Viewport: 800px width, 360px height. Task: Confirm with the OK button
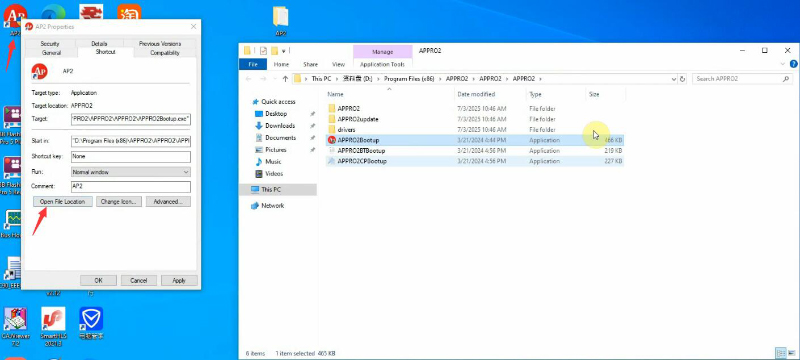pyautogui.click(x=98, y=280)
